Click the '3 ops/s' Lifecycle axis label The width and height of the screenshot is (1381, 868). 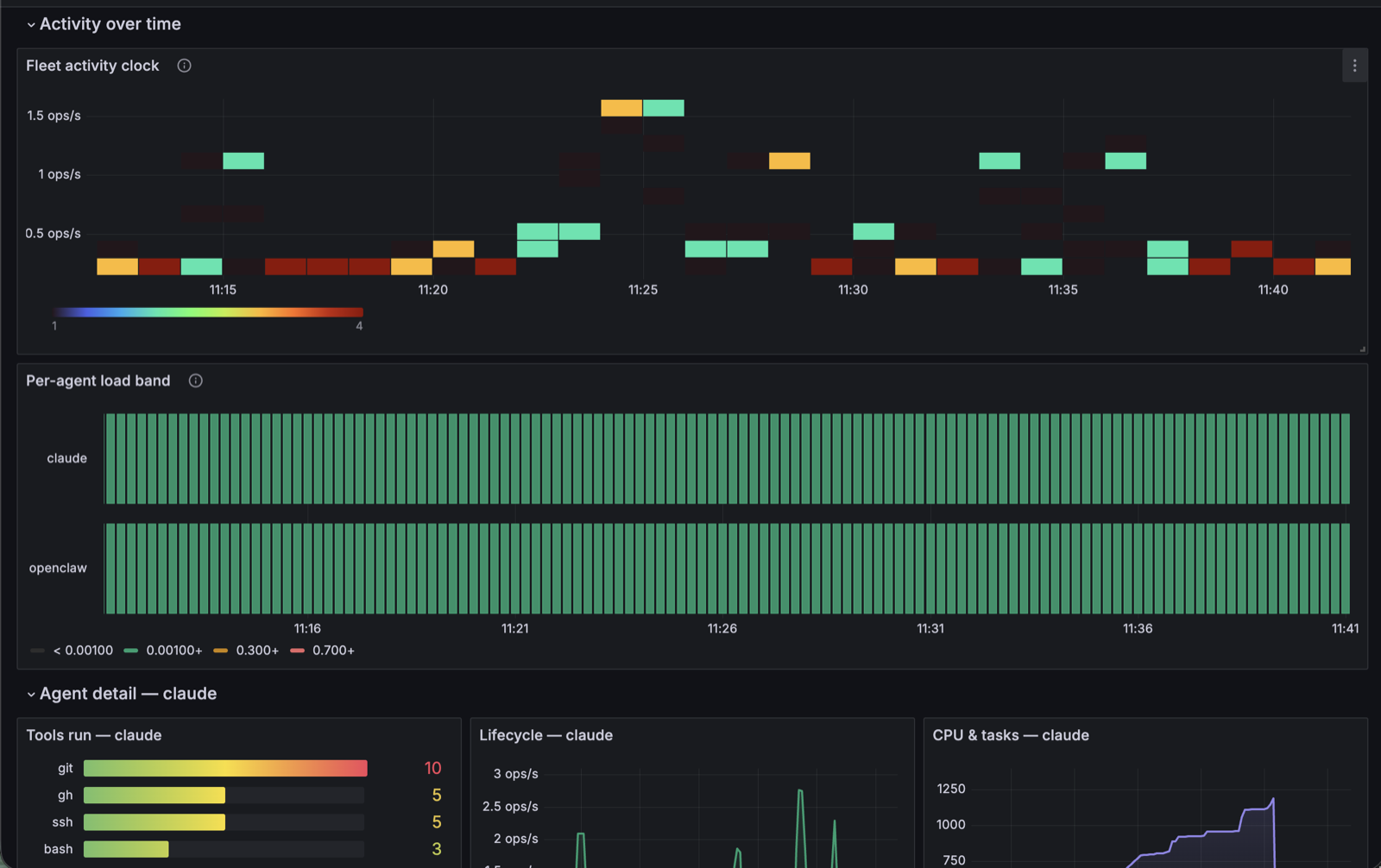pyautogui.click(x=515, y=774)
